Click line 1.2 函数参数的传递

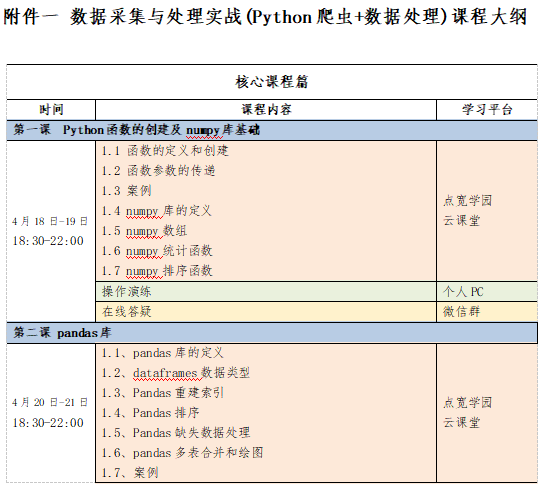coord(159,171)
